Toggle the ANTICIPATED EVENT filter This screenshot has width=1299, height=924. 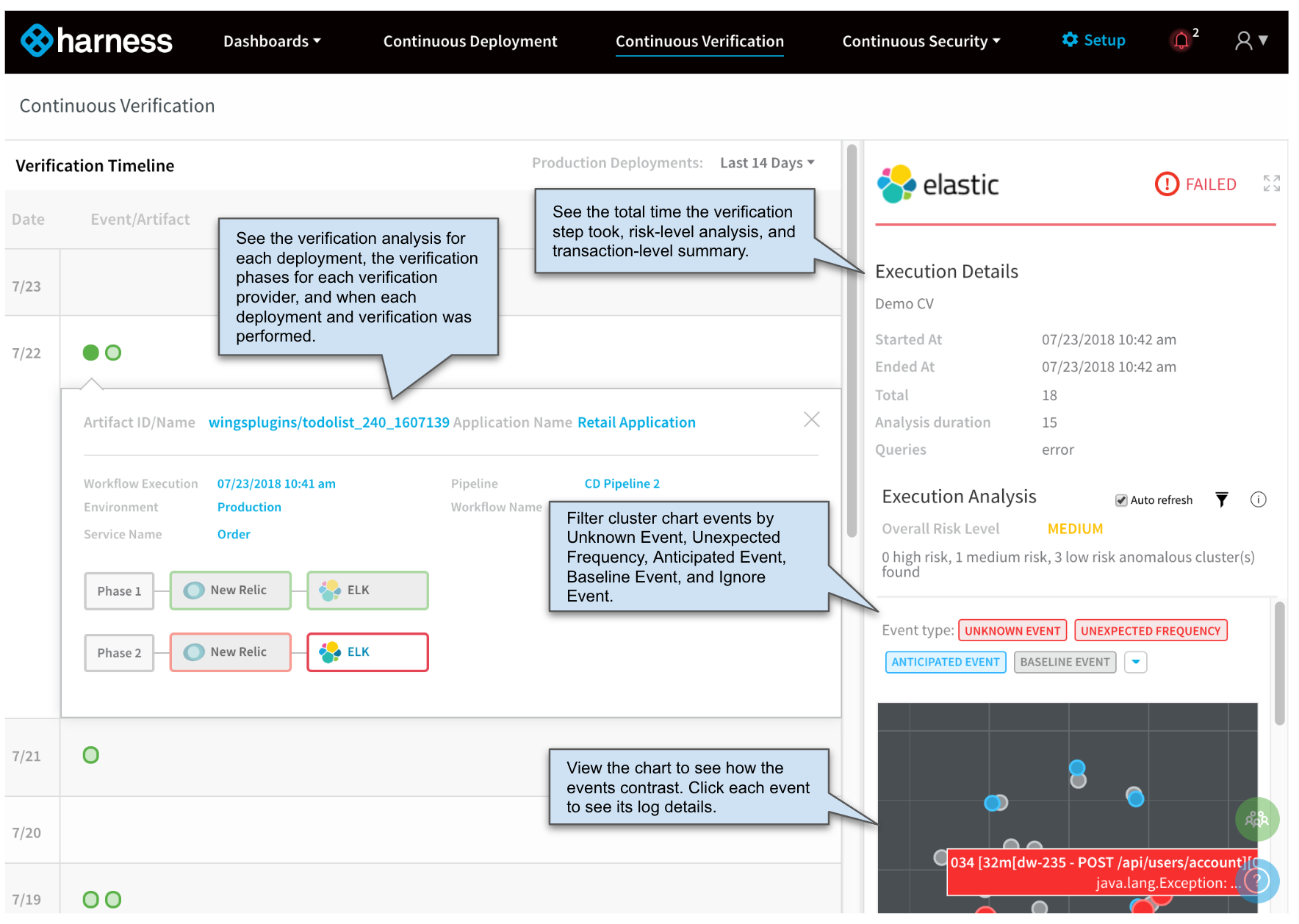(946, 662)
